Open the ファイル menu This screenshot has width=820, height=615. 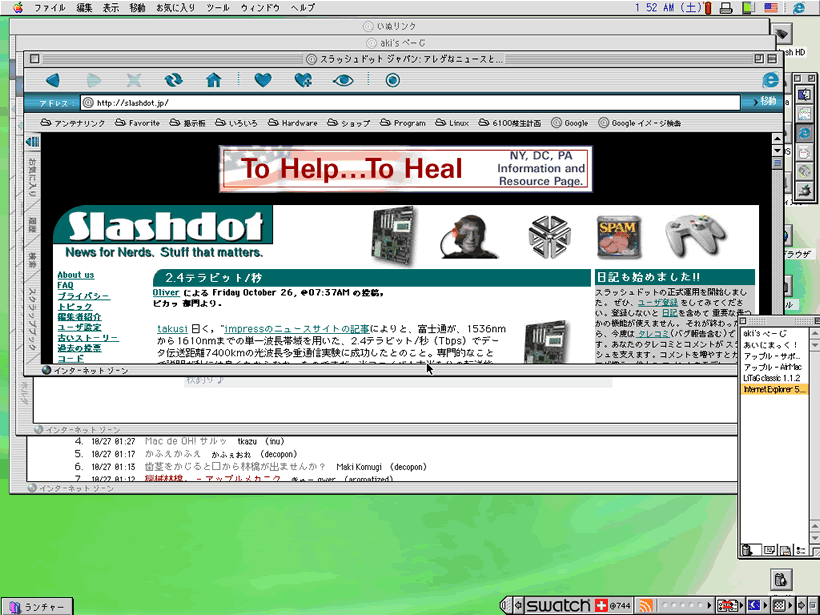tap(50, 7)
